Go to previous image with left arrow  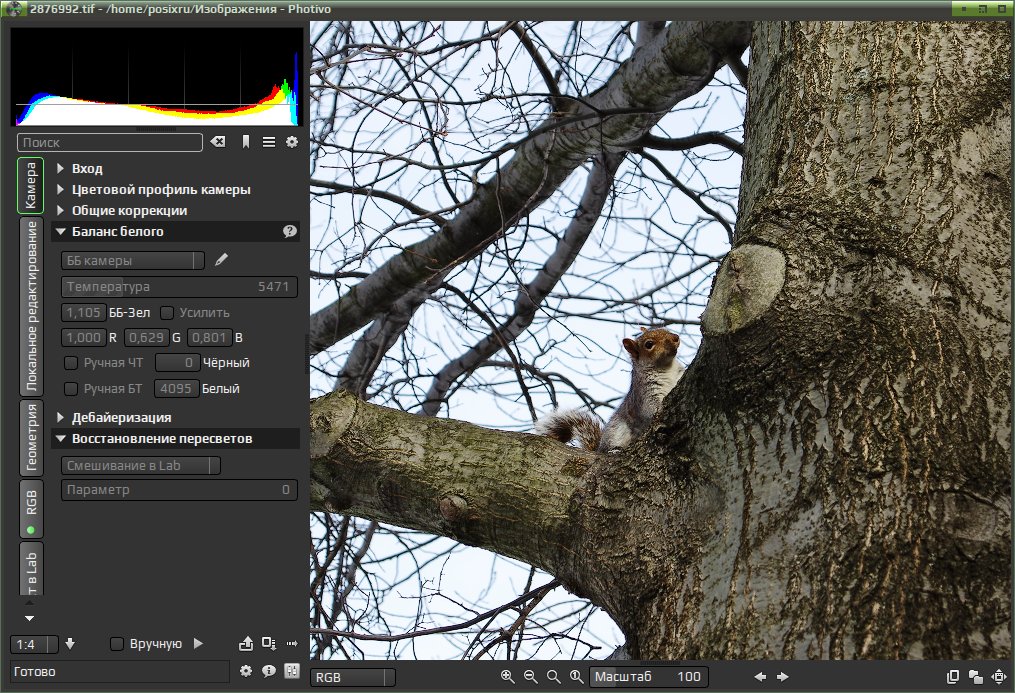pyautogui.click(x=761, y=677)
